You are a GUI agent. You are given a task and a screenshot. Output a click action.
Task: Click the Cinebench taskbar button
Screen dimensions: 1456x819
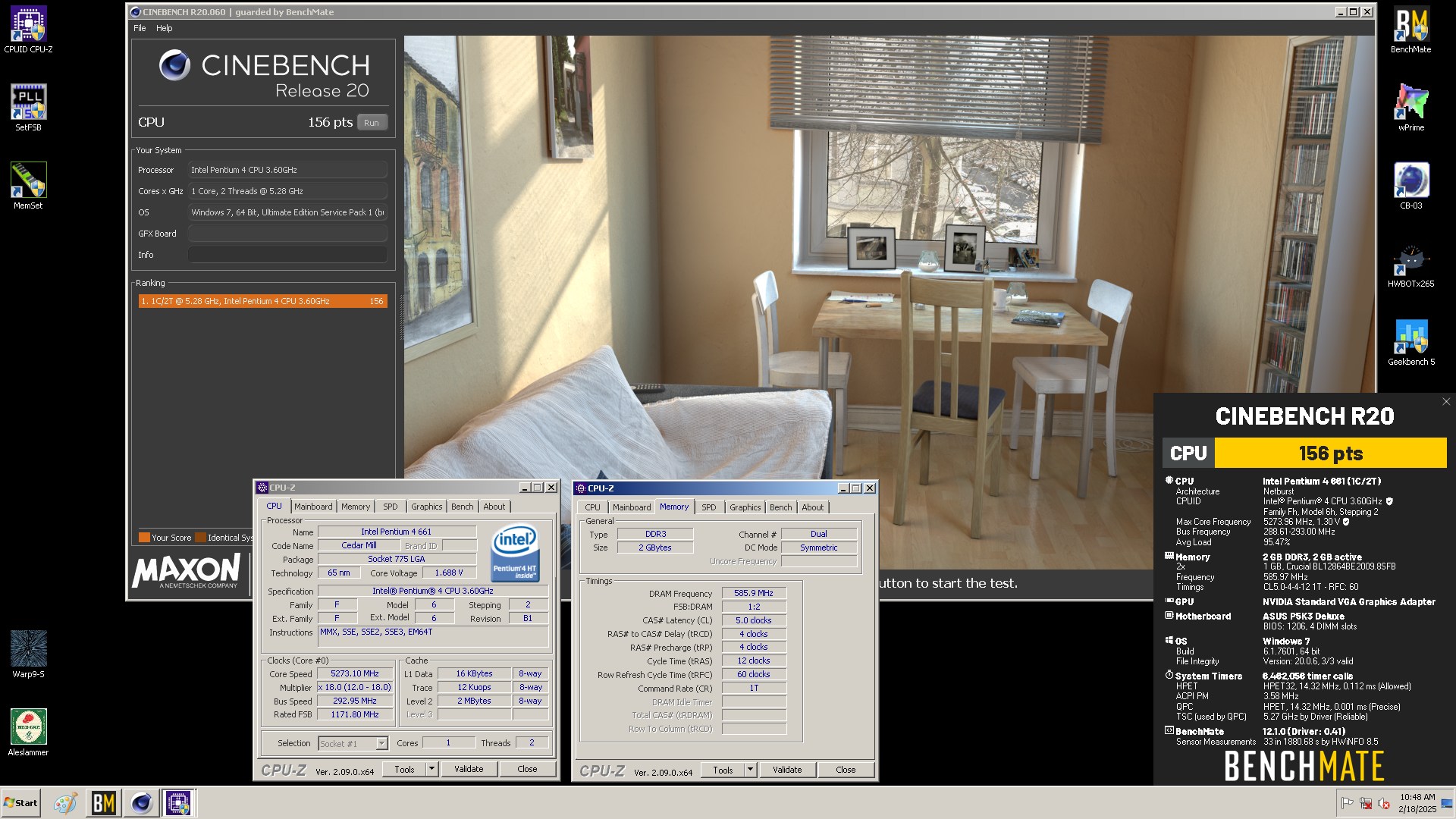click(x=141, y=803)
